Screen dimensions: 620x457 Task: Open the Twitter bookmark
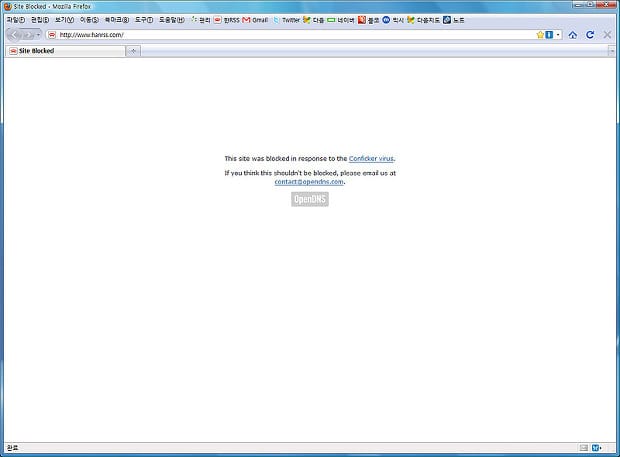pyautogui.click(x=285, y=20)
